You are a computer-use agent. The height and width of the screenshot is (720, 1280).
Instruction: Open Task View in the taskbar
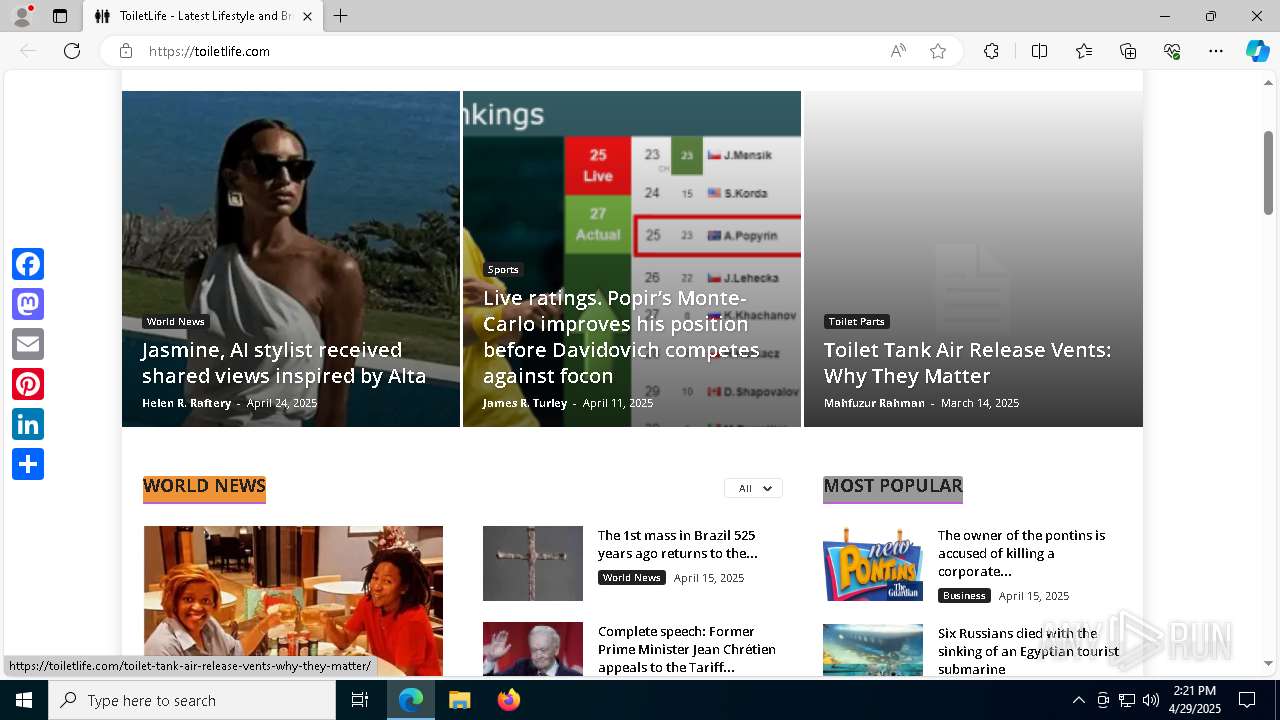click(x=360, y=700)
